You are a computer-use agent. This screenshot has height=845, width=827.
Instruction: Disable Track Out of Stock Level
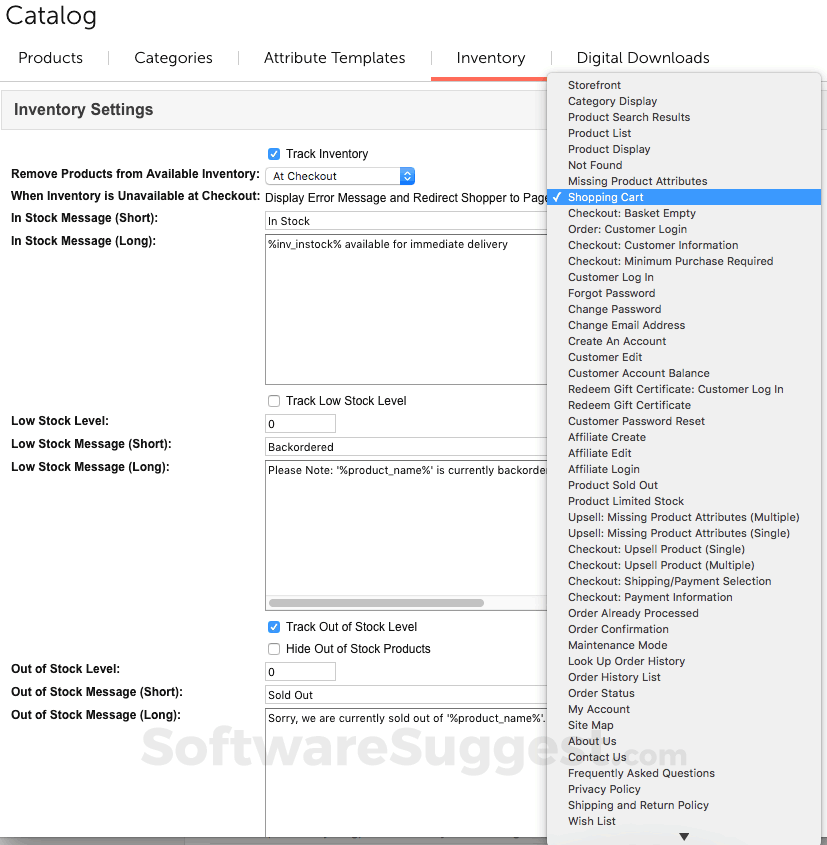pos(274,627)
